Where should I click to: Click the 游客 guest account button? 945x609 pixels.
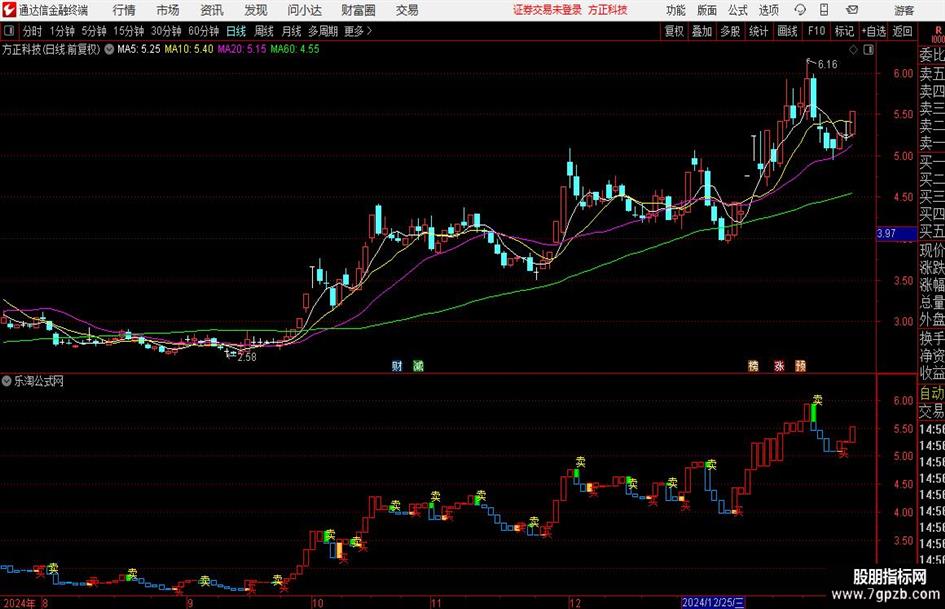(904, 10)
